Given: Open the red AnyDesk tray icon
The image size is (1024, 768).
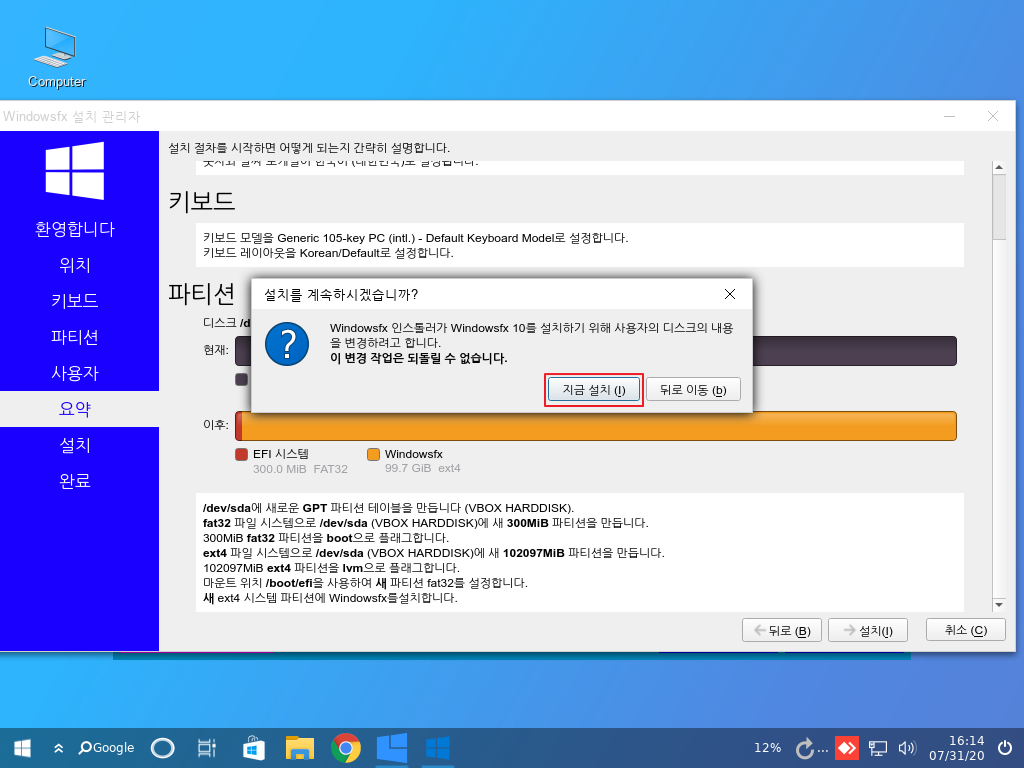Looking at the screenshot, I should pyautogui.click(x=847, y=748).
